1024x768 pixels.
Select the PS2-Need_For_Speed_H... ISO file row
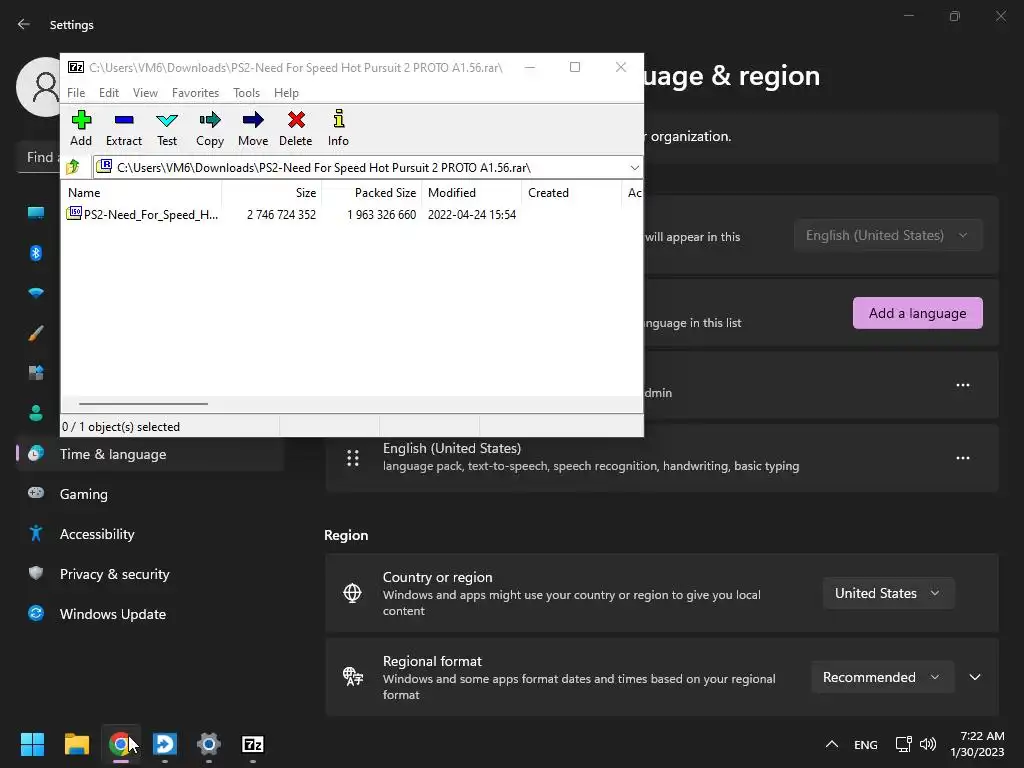142,214
